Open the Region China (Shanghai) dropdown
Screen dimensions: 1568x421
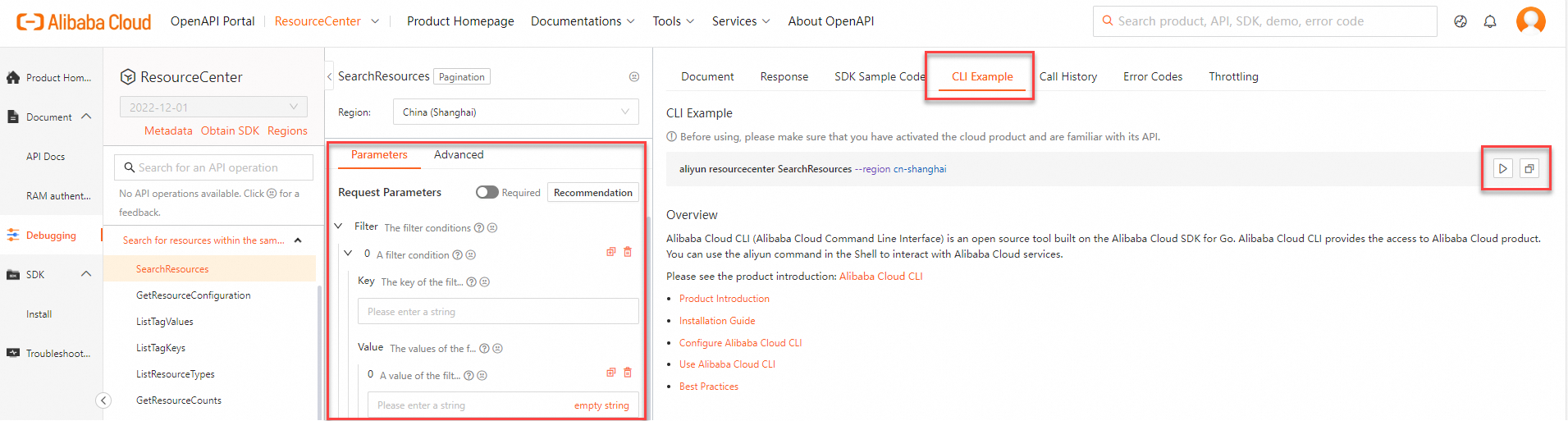tap(516, 112)
